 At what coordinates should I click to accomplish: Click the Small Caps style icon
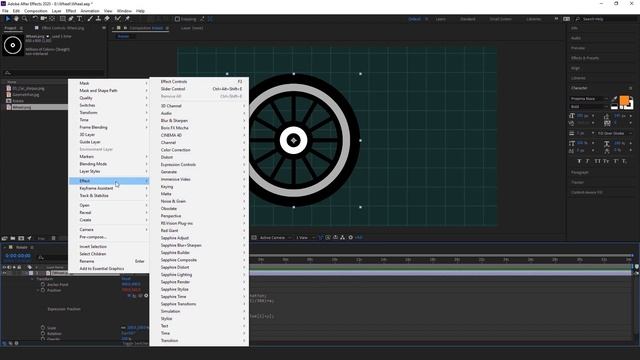pos(606,161)
